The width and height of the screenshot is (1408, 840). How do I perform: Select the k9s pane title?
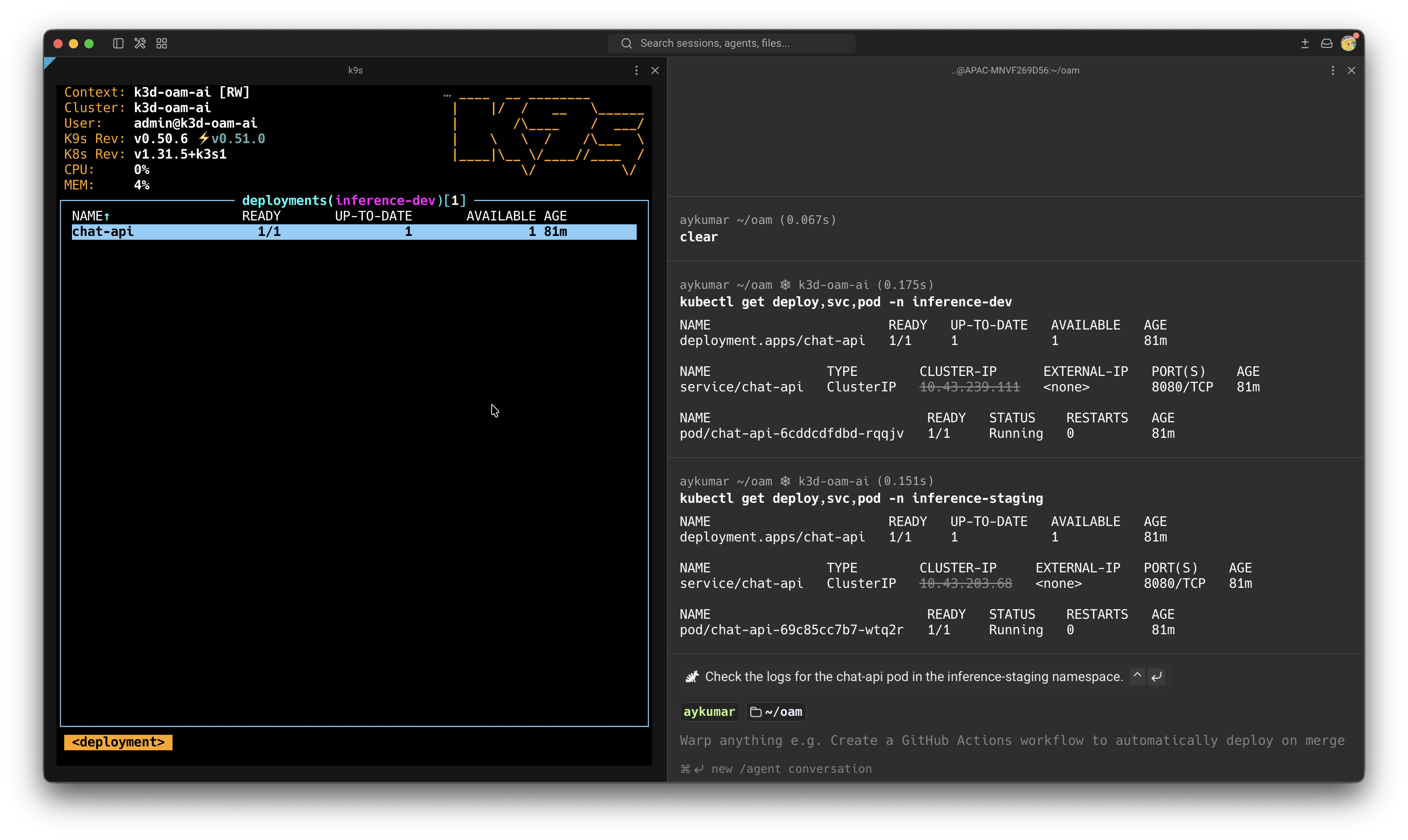tap(355, 70)
